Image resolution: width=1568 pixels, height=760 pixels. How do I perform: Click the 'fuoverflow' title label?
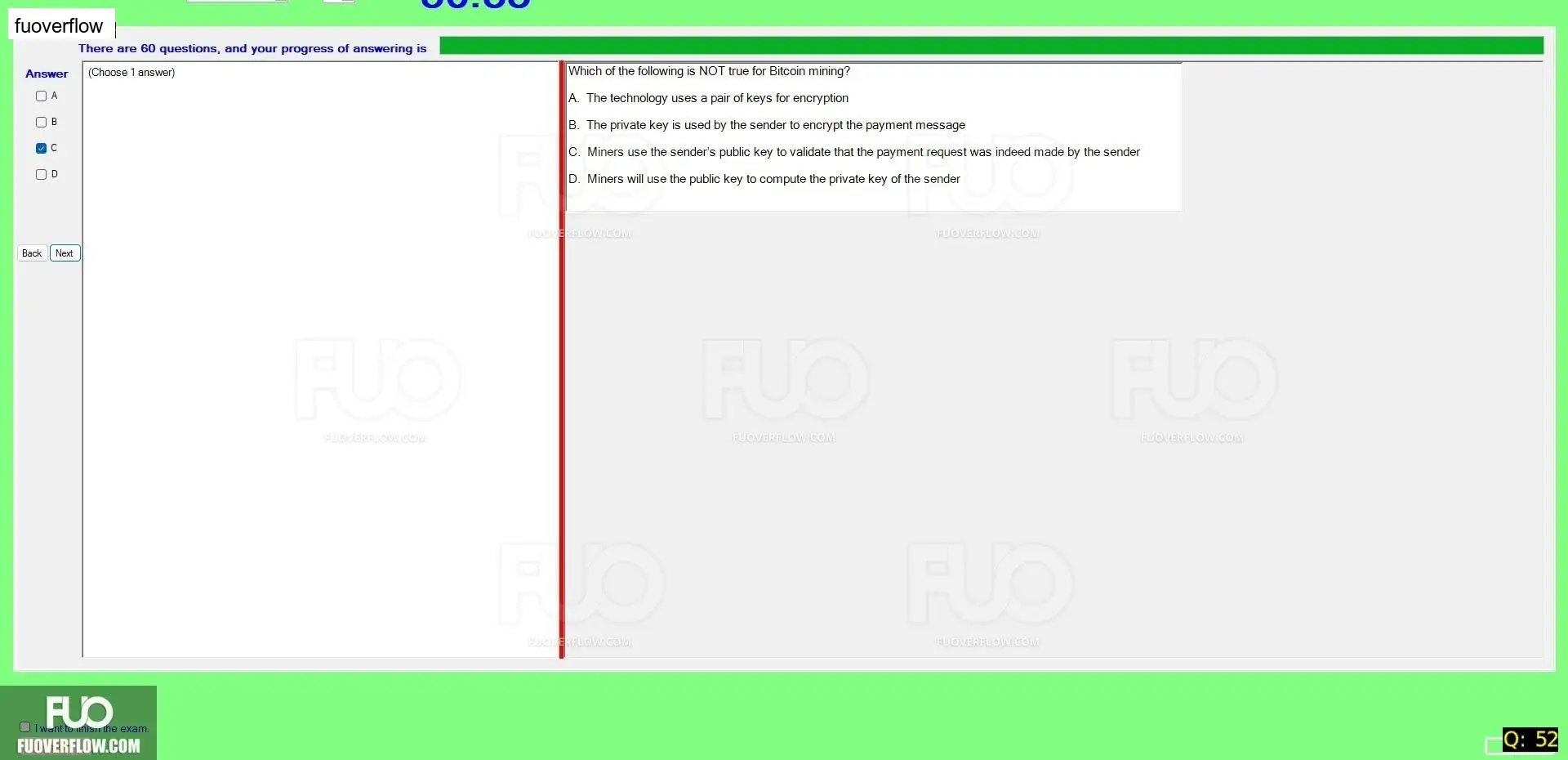(x=59, y=26)
